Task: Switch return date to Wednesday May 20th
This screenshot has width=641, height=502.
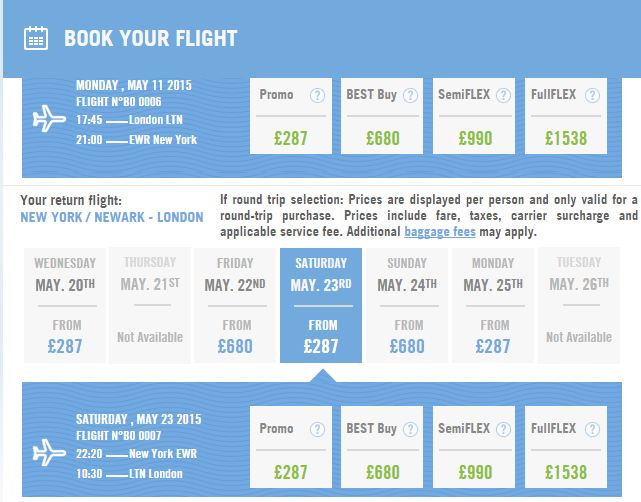Action: pos(65,305)
